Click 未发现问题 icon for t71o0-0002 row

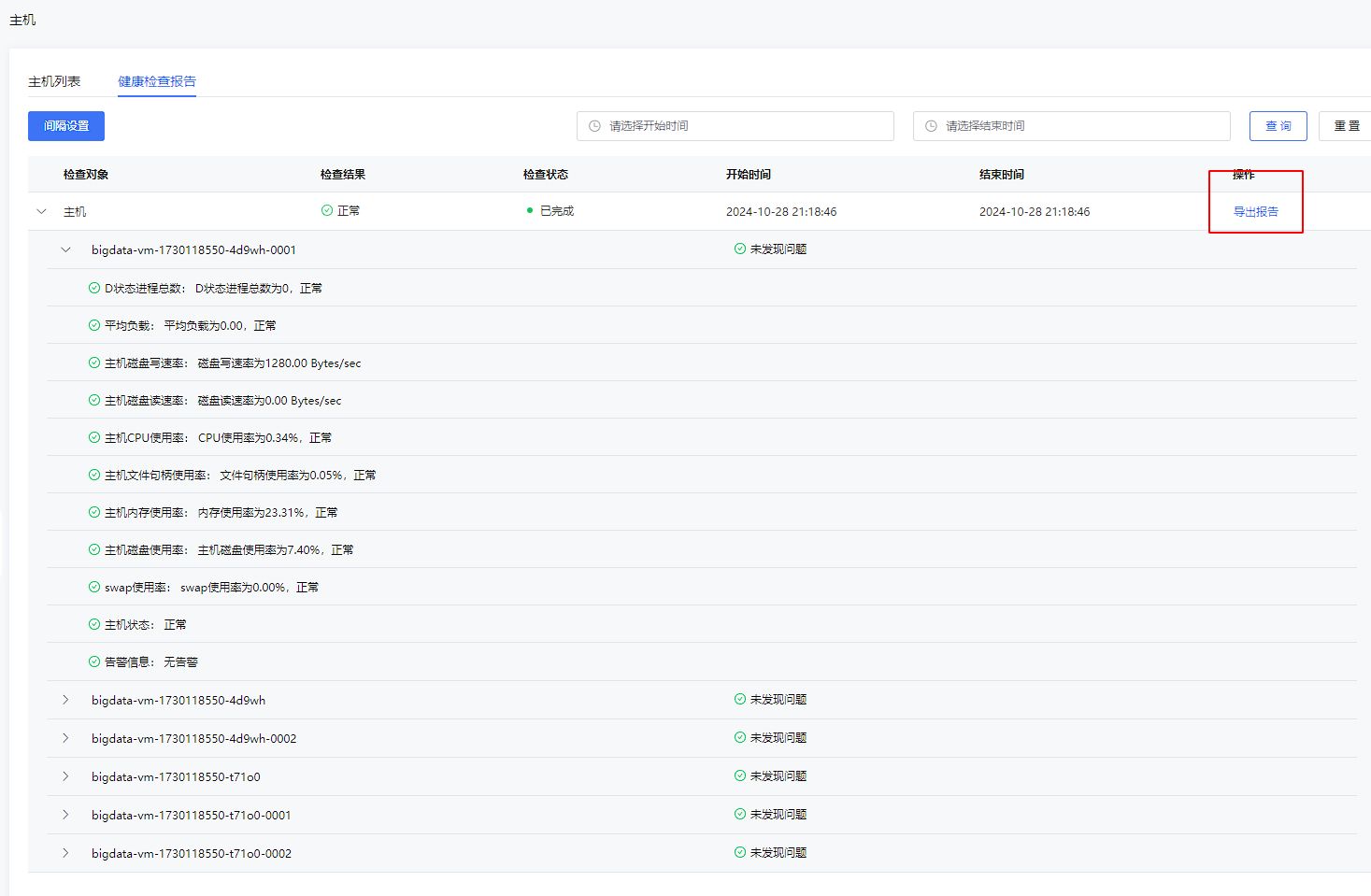740,852
